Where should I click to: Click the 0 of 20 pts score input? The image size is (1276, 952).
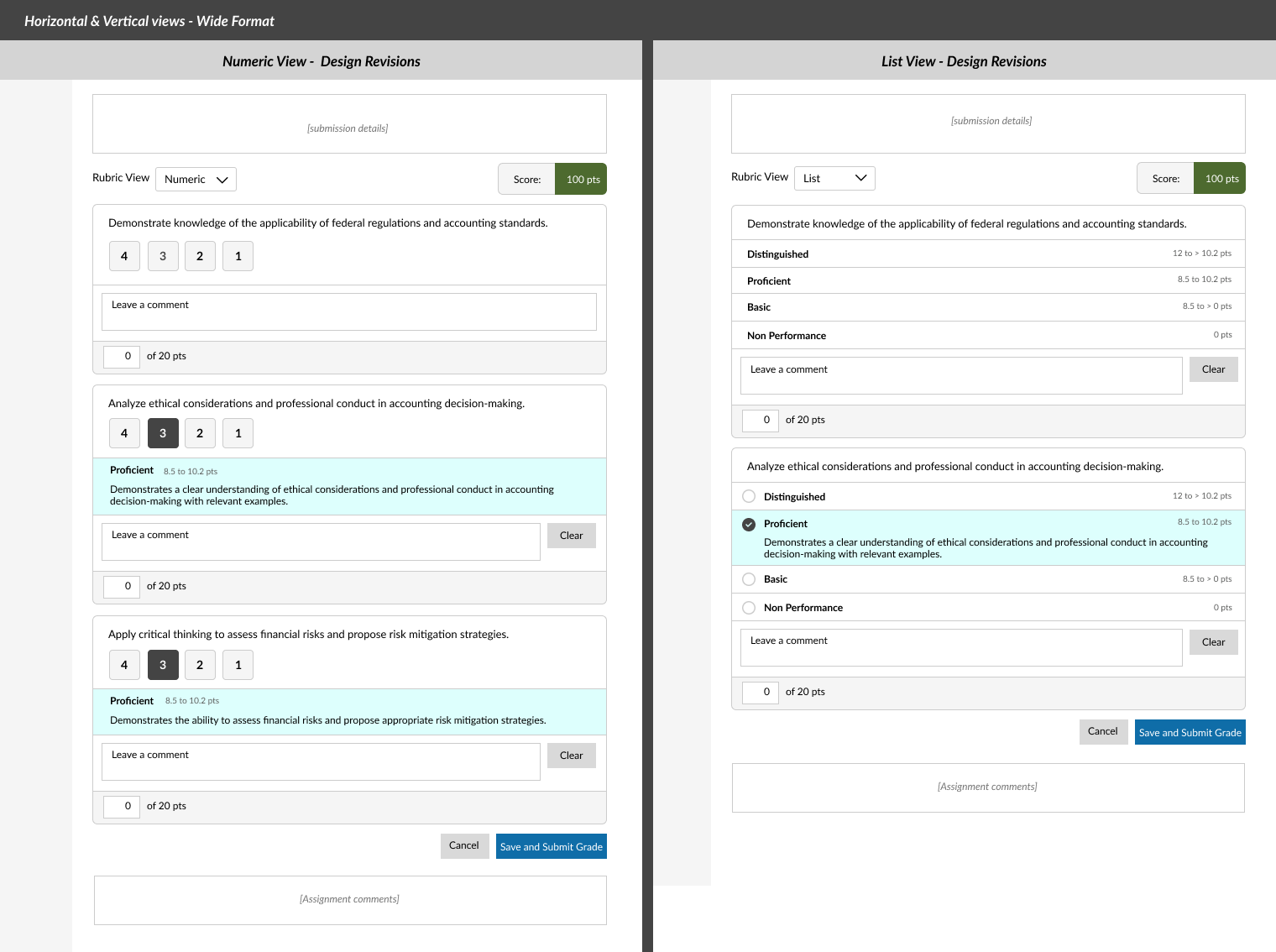121,356
